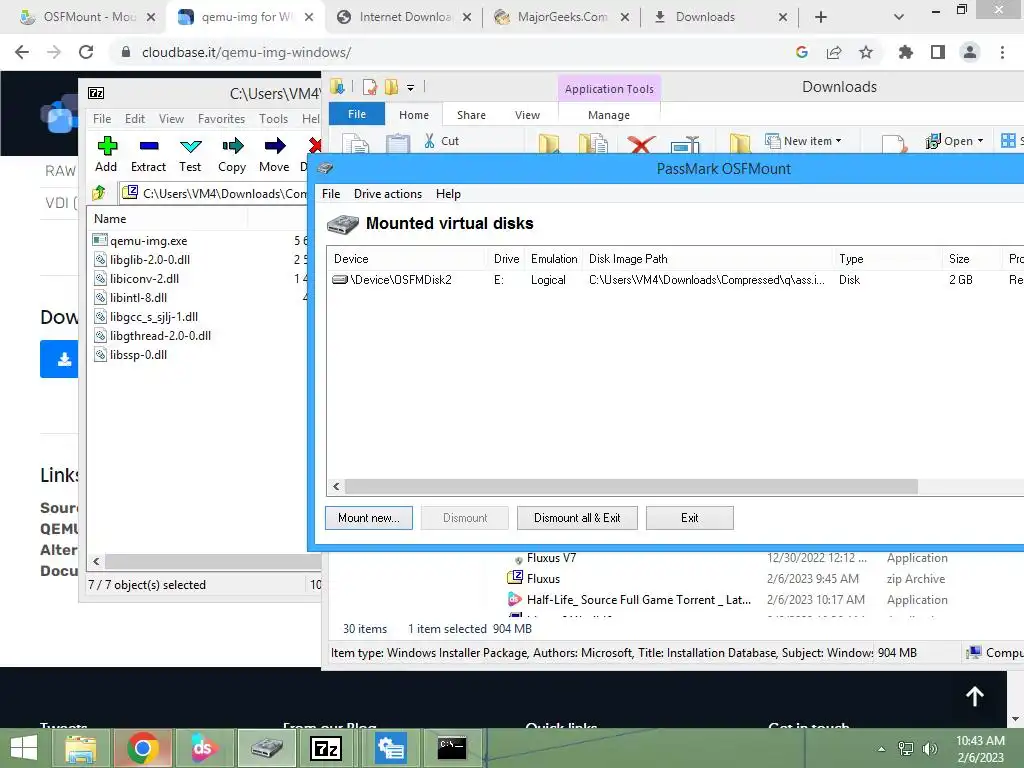Open Windows Start button
The width and height of the screenshot is (1024, 768).
click(24, 748)
